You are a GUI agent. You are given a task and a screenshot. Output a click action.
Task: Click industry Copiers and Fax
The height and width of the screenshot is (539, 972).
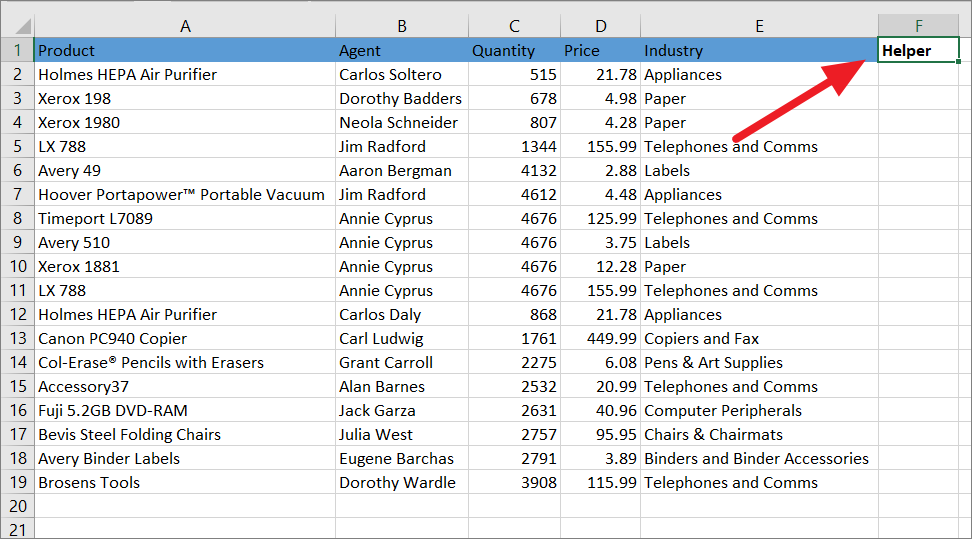[759, 338]
